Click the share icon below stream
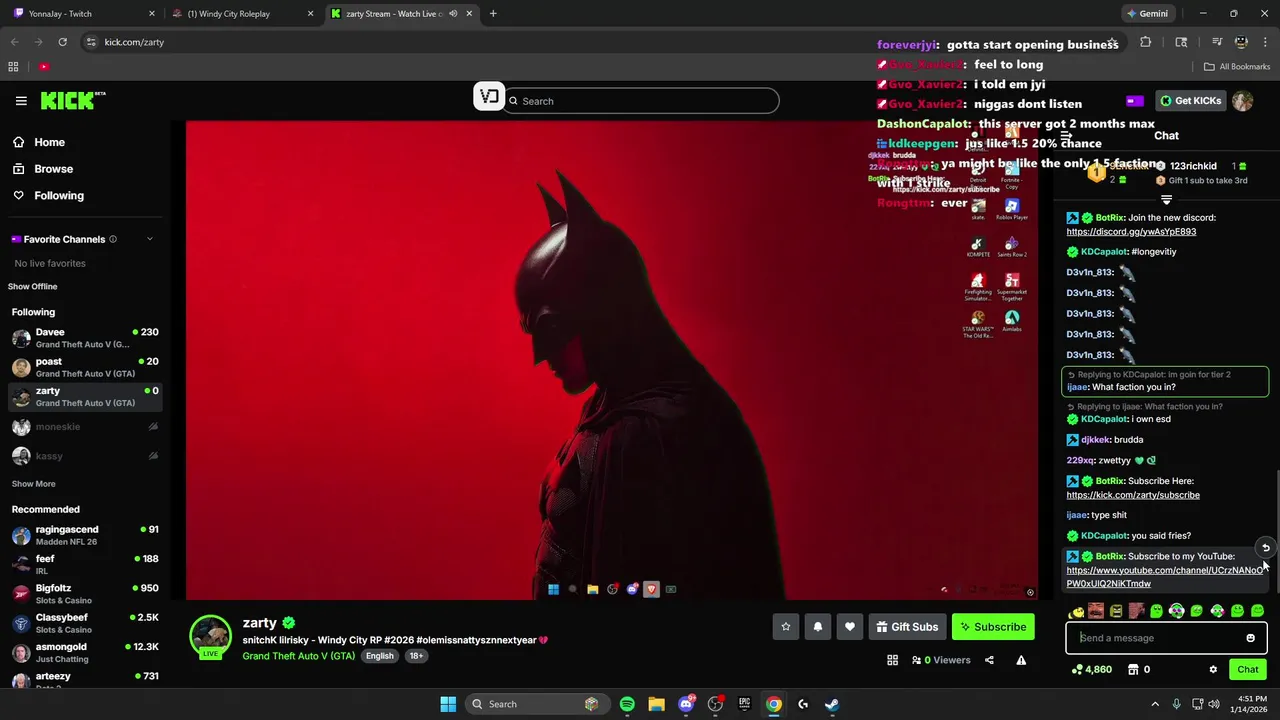Screen dimensions: 1280x720 (x=989, y=660)
